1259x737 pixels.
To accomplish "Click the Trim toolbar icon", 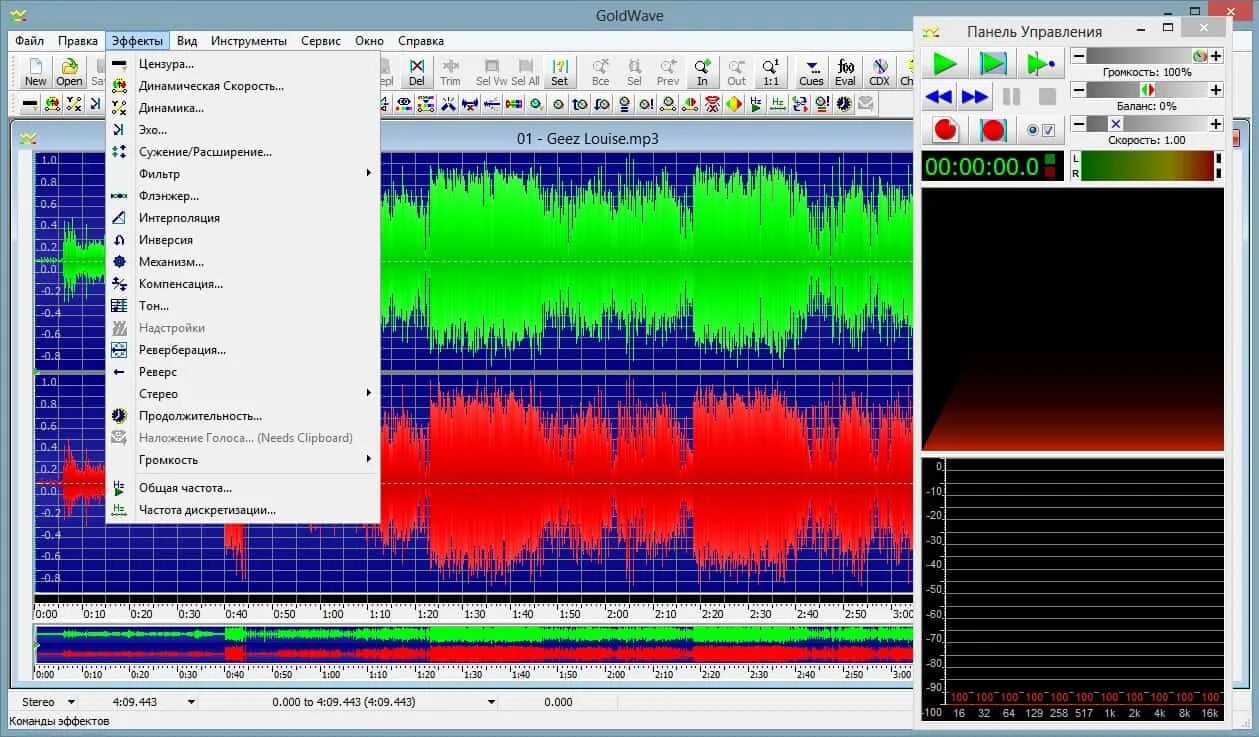I will point(450,72).
